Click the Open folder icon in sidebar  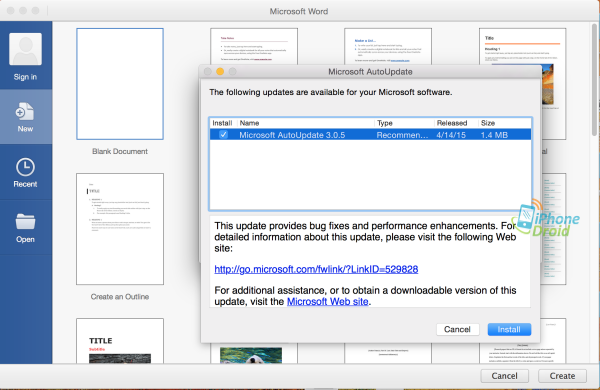coord(25,222)
